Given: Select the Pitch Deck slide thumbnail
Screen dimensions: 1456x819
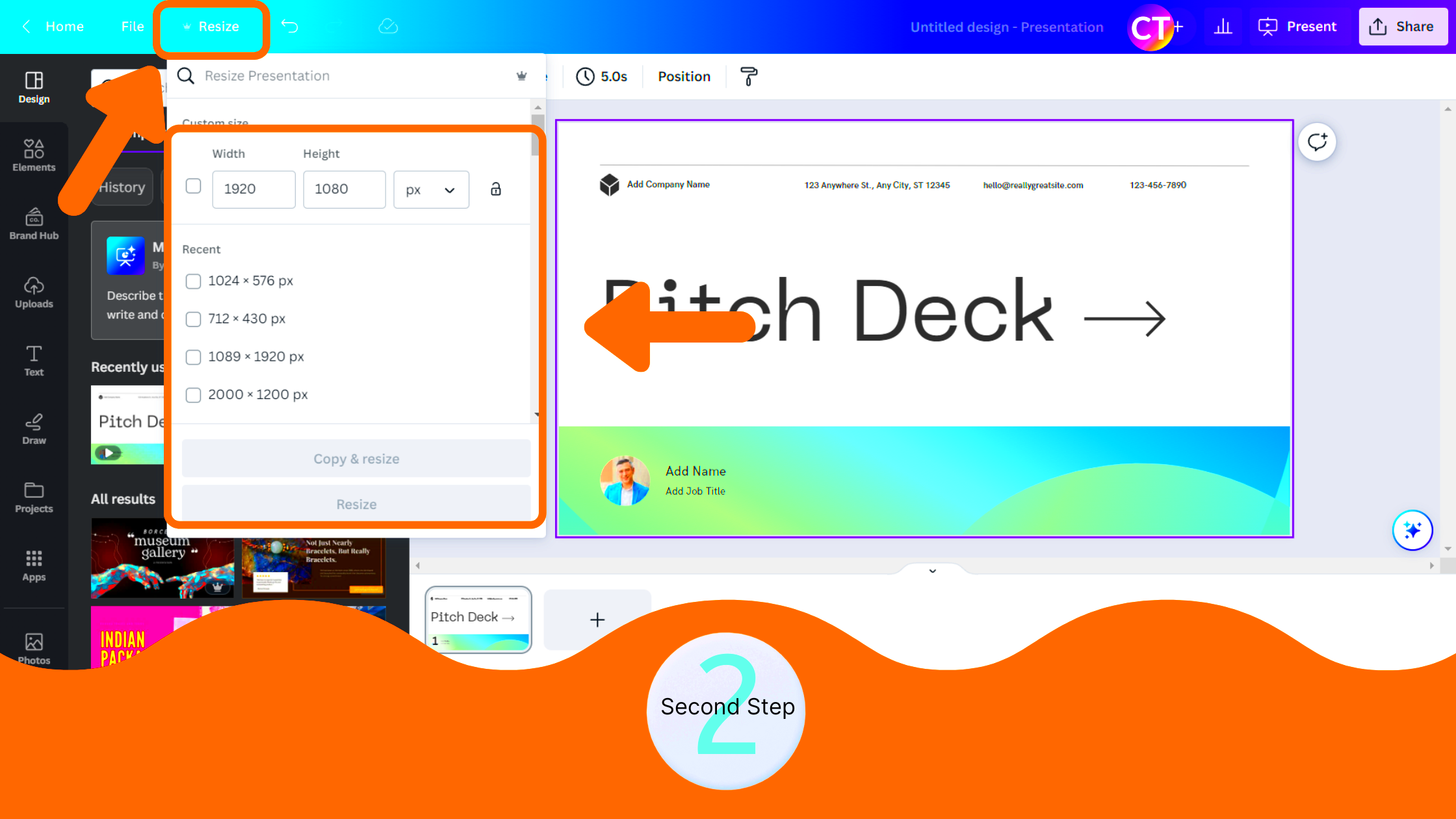Looking at the screenshot, I should (x=477, y=619).
